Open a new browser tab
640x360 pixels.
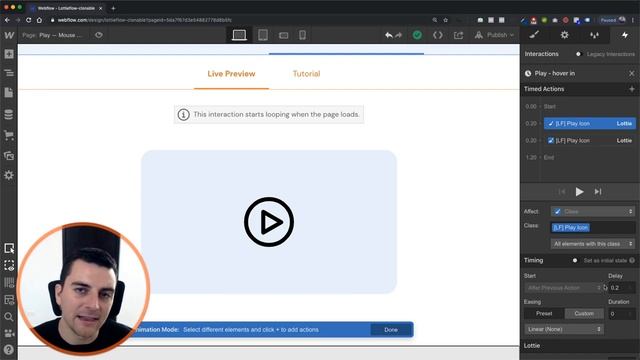113,8
